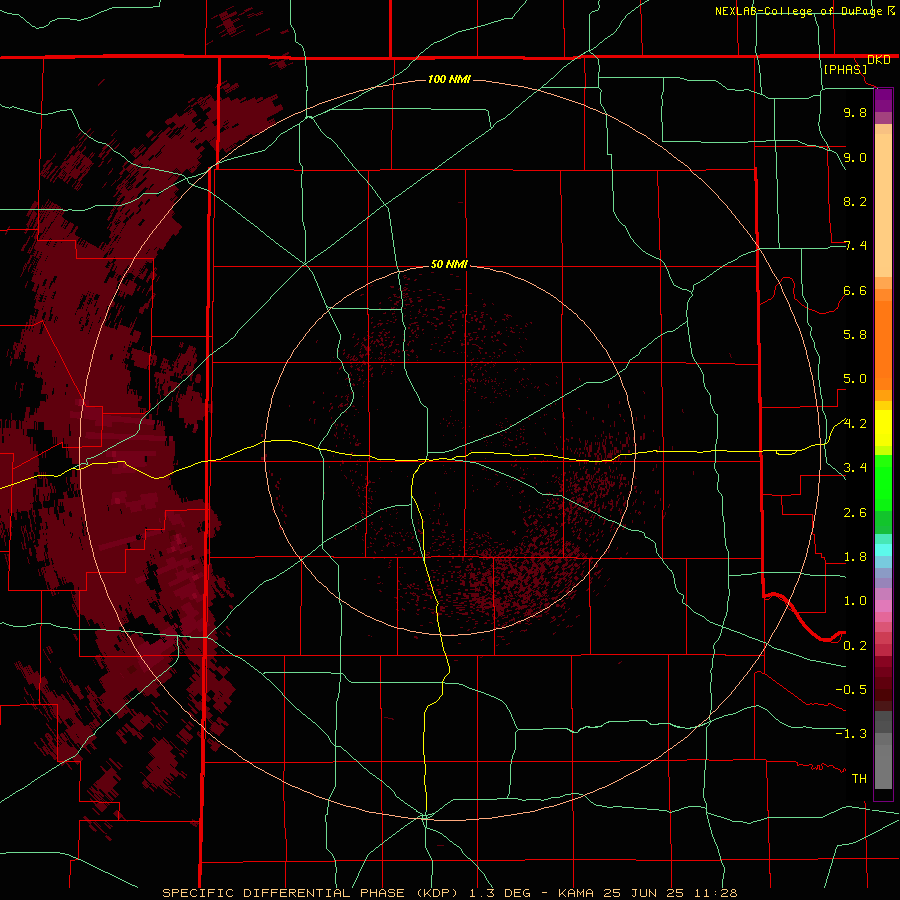
Task: Click the 1.8 value on the color scale
Action: coord(855,557)
